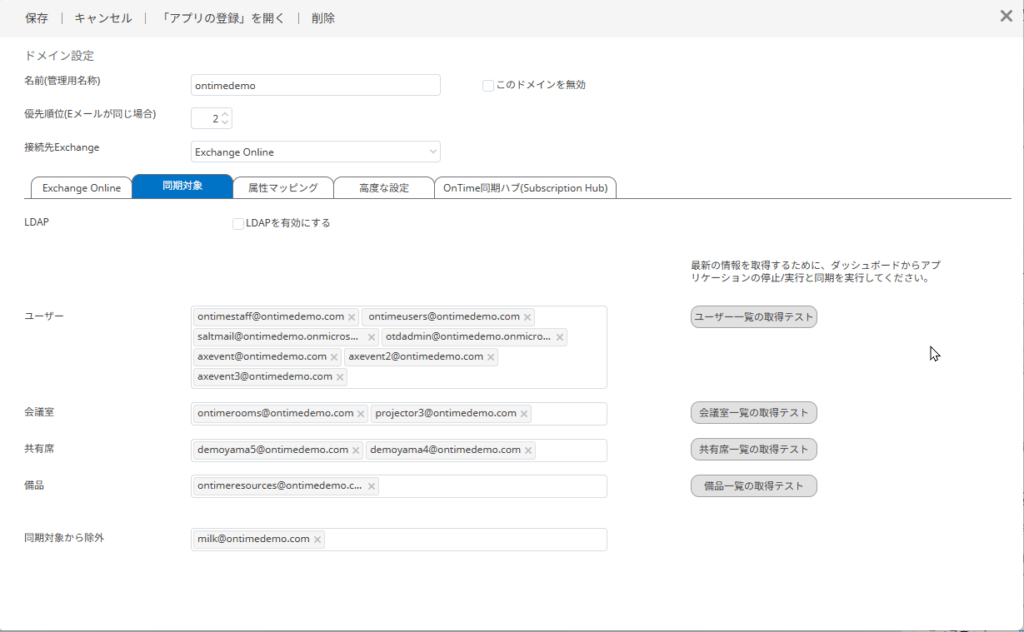Viewport: 1024px width, 632px height.
Task: Enable the このドメインを無効 checkbox
Action: click(488, 85)
